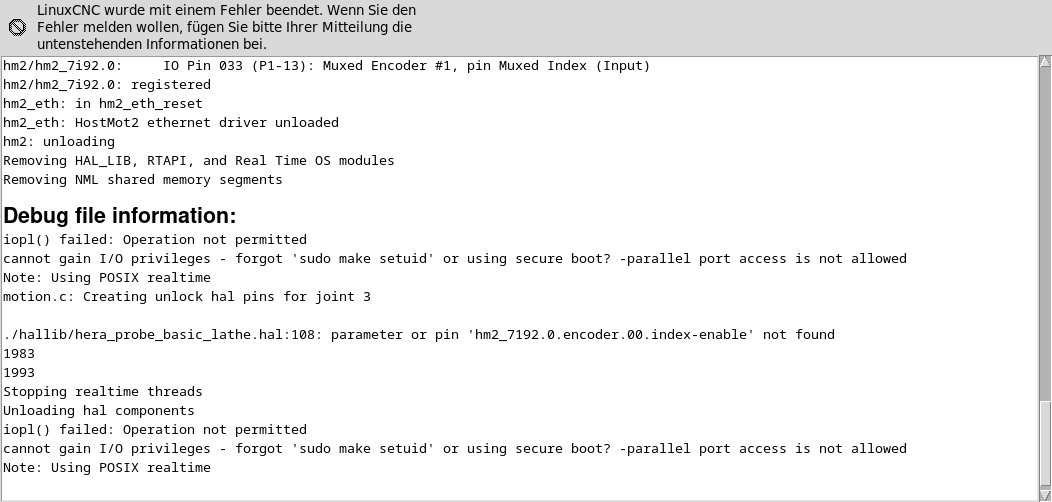Click the 'Debug file information:' heading
Screen dimensions: 1052x502
pyautogui.click(x=120, y=216)
